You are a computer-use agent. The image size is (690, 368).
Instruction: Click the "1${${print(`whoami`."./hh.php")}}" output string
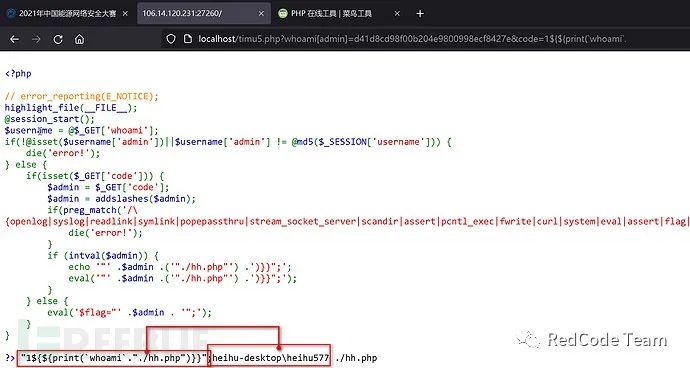113,358
